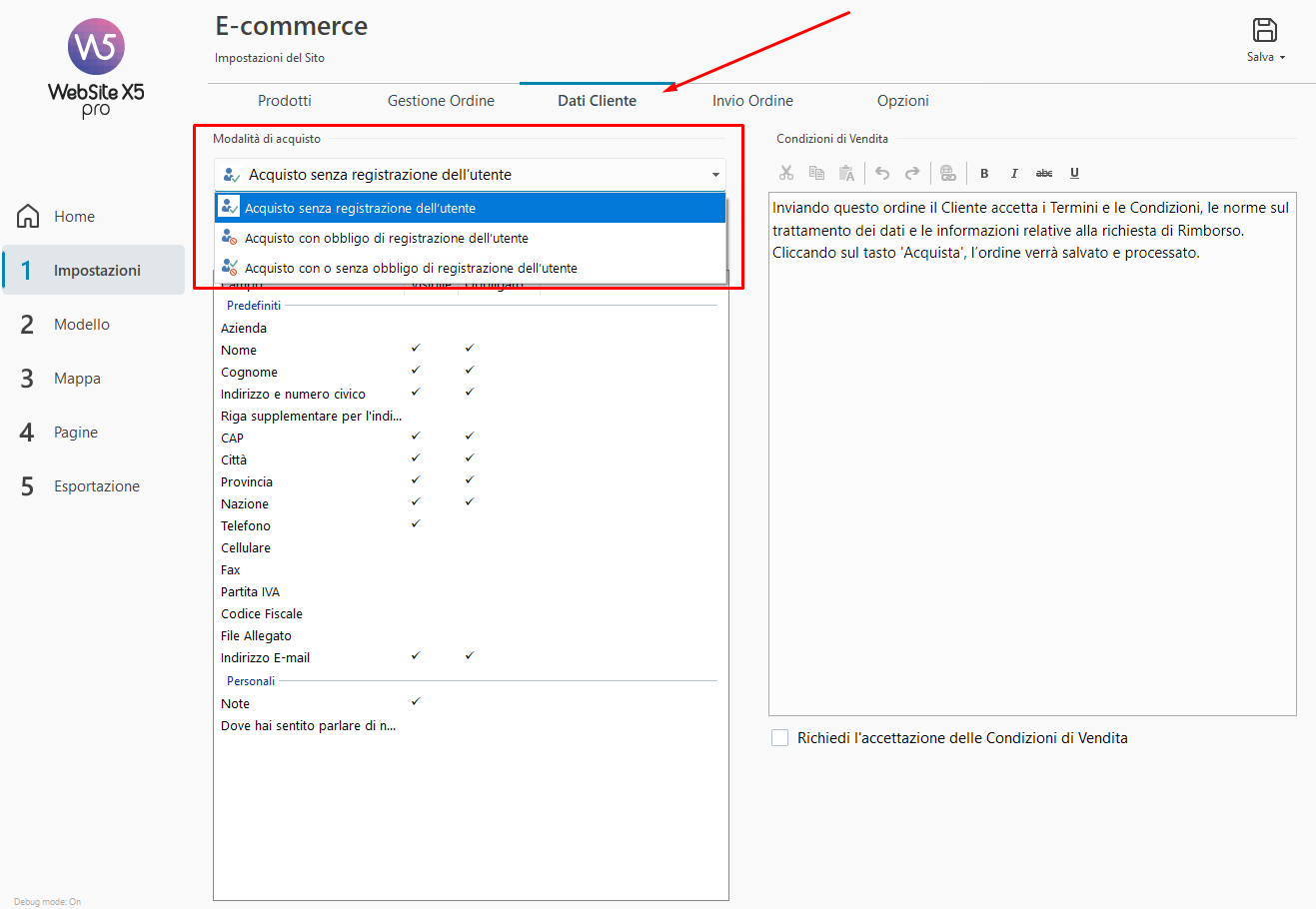
Task: Apply strikethrough formatting in editor toolbar
Action: 1044,174
